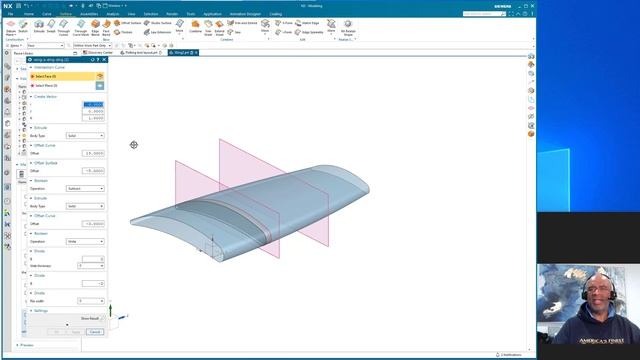Screen dimensions: 640x360
Task: Open the Discovery Center tab
Action: (98, 53)
